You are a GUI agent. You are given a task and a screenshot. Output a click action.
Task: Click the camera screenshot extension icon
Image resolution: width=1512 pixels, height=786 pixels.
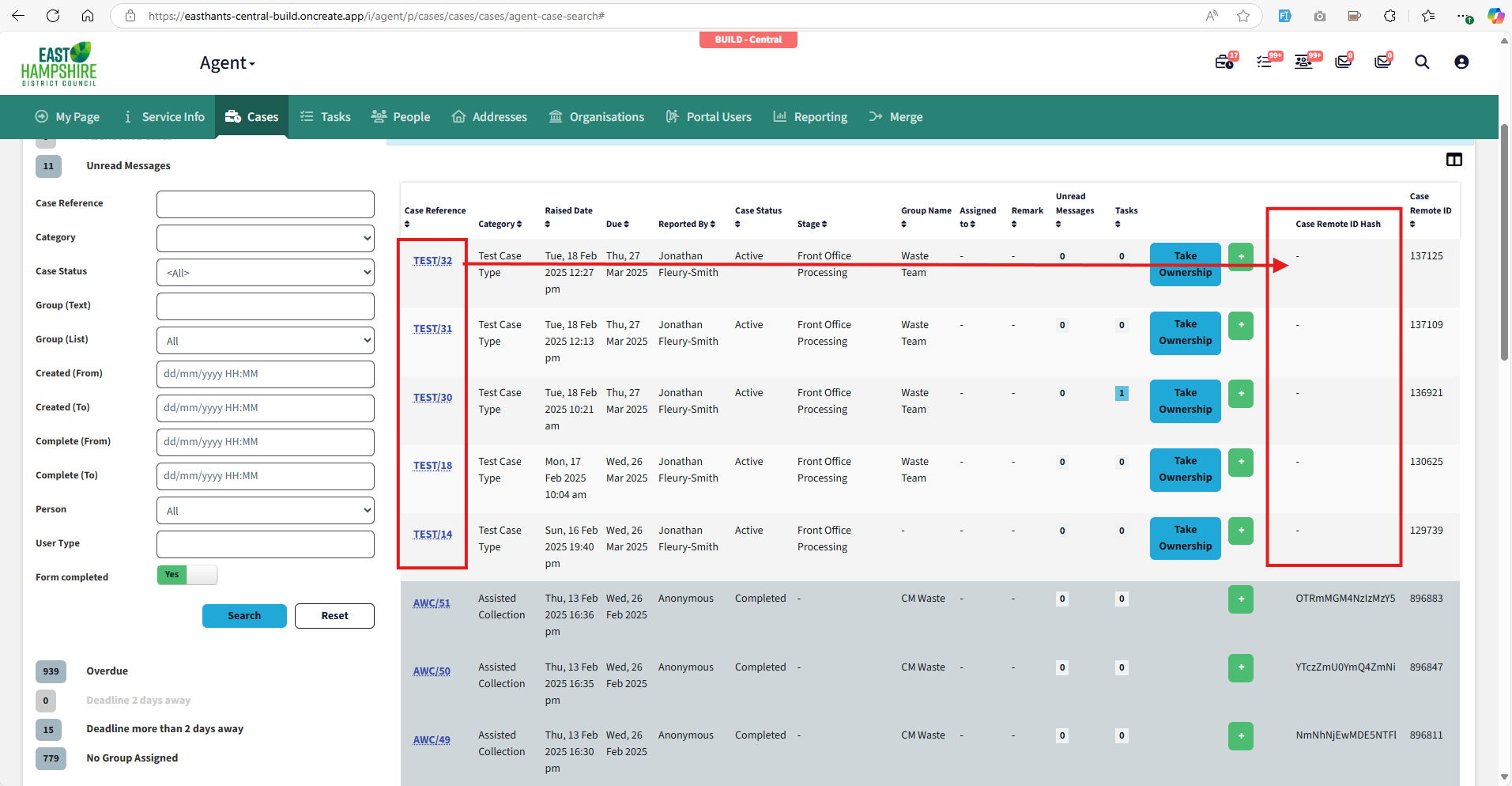(1320, 16)
